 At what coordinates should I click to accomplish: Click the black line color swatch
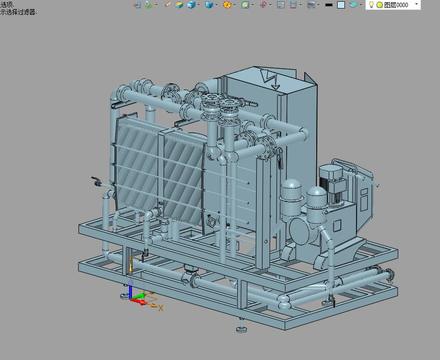(x=329, y=5)
